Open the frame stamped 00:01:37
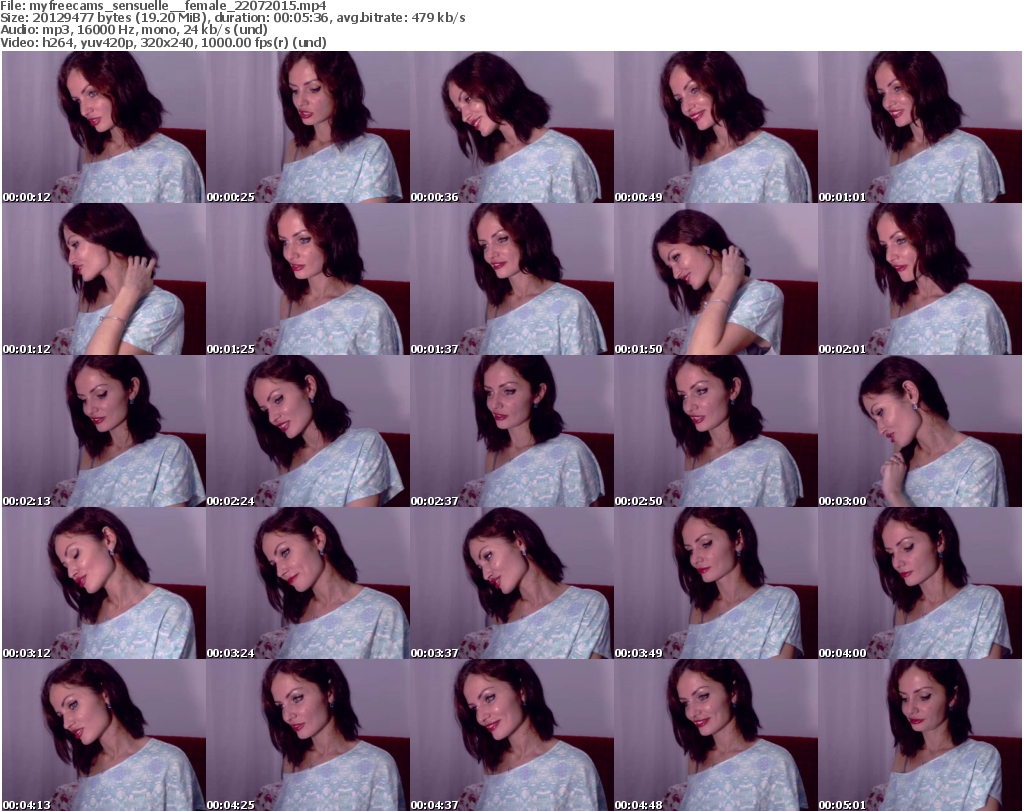Screen dimensions: 1024x811 [x=512, y=279]
